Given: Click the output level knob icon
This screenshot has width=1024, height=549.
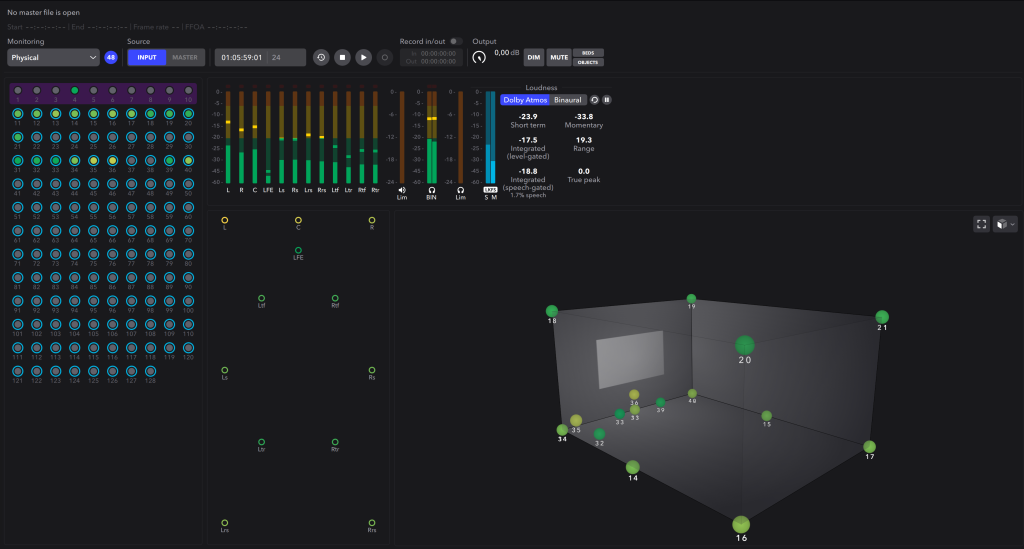Looking at the screenshot, I should click(x=479, y=58).
